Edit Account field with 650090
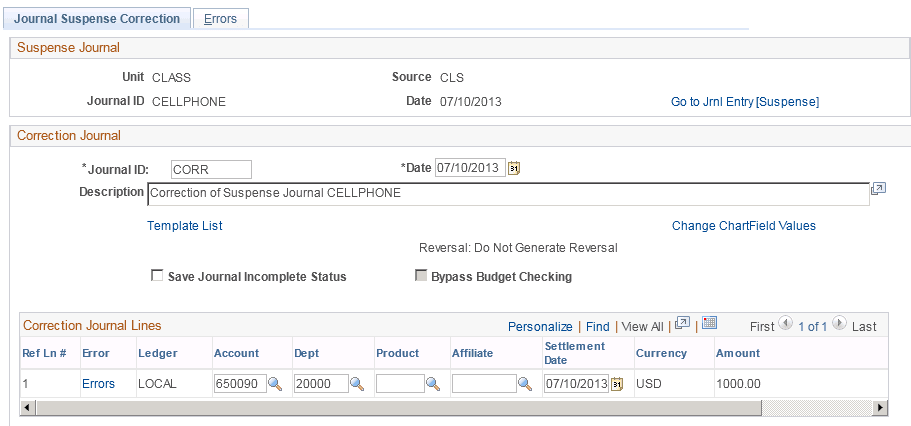This screenshot has height=426, width=911. click(x=240, y=384)
